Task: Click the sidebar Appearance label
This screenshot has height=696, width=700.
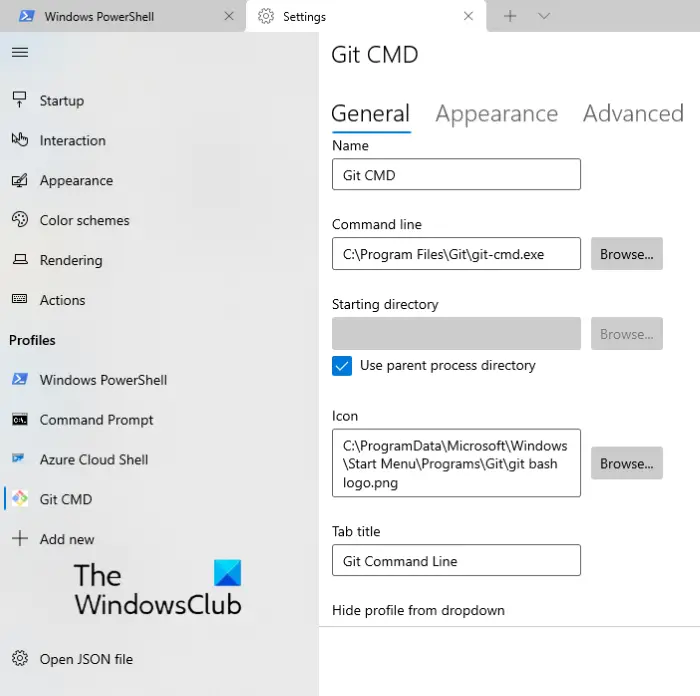Action: pos(76,181)
